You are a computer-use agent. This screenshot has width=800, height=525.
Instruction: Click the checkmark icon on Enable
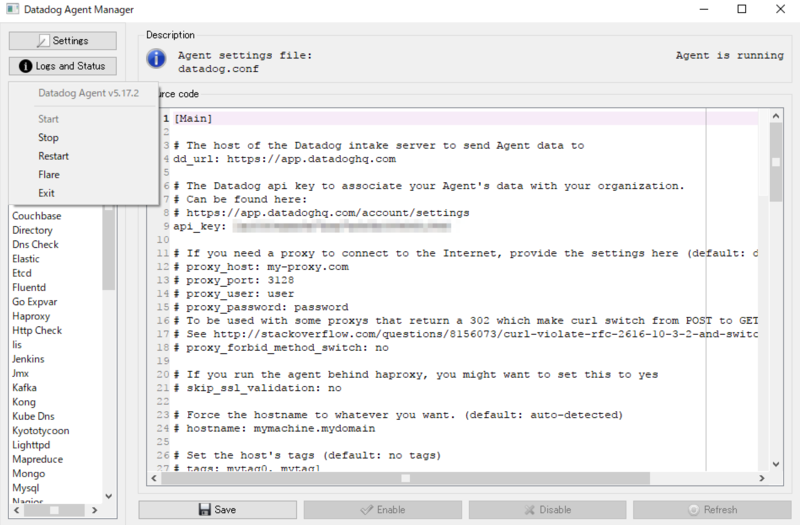(366, 510)
